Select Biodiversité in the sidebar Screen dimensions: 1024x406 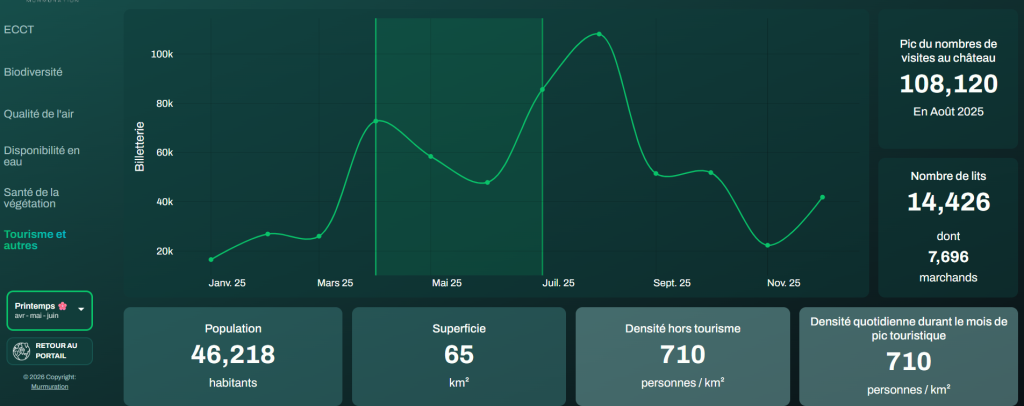pyautogui.click(x=33, y=72)
